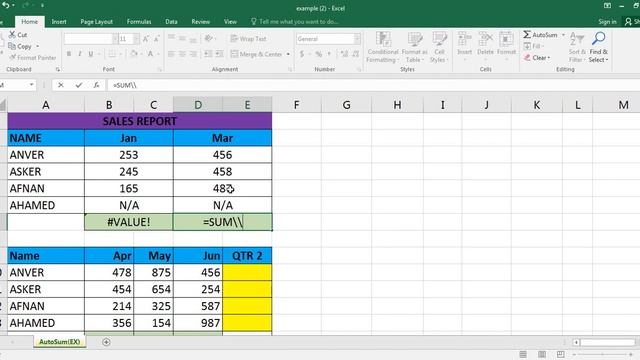Click the Enter checkmark in formula bar
The height and width of the screenshot is (360, 640).
(x=78, y=85)
